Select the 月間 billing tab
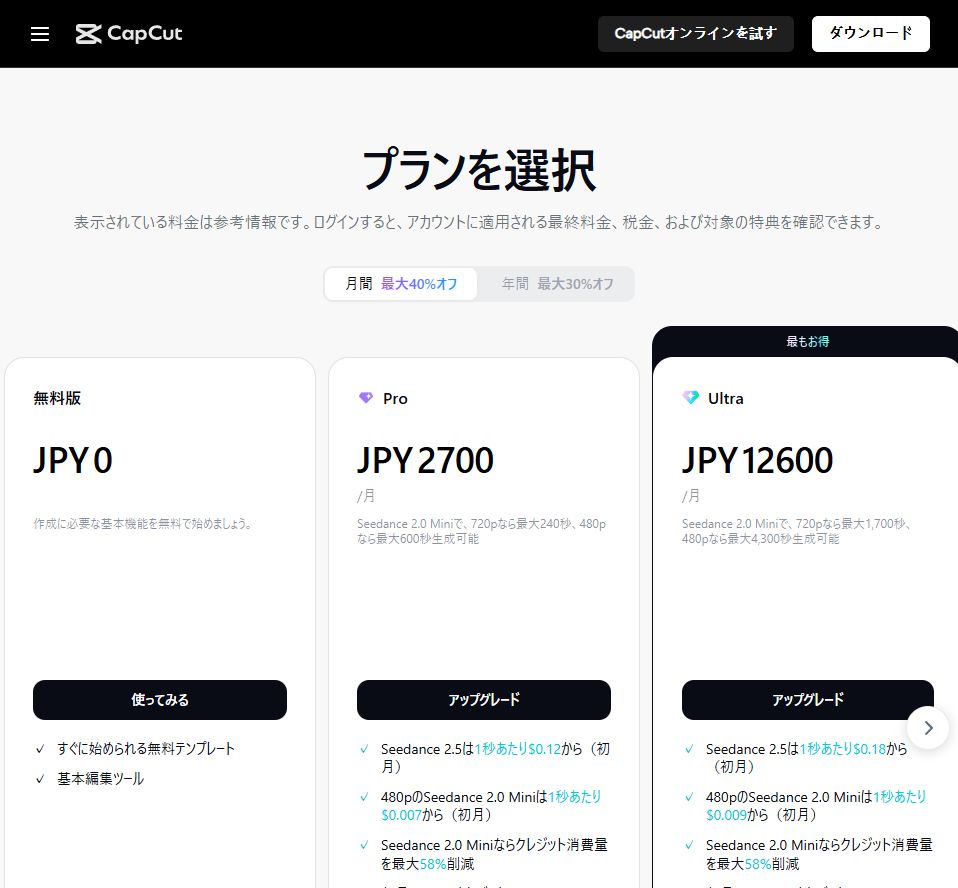This screenshot has width=958, height=888. tap(401, 284)
